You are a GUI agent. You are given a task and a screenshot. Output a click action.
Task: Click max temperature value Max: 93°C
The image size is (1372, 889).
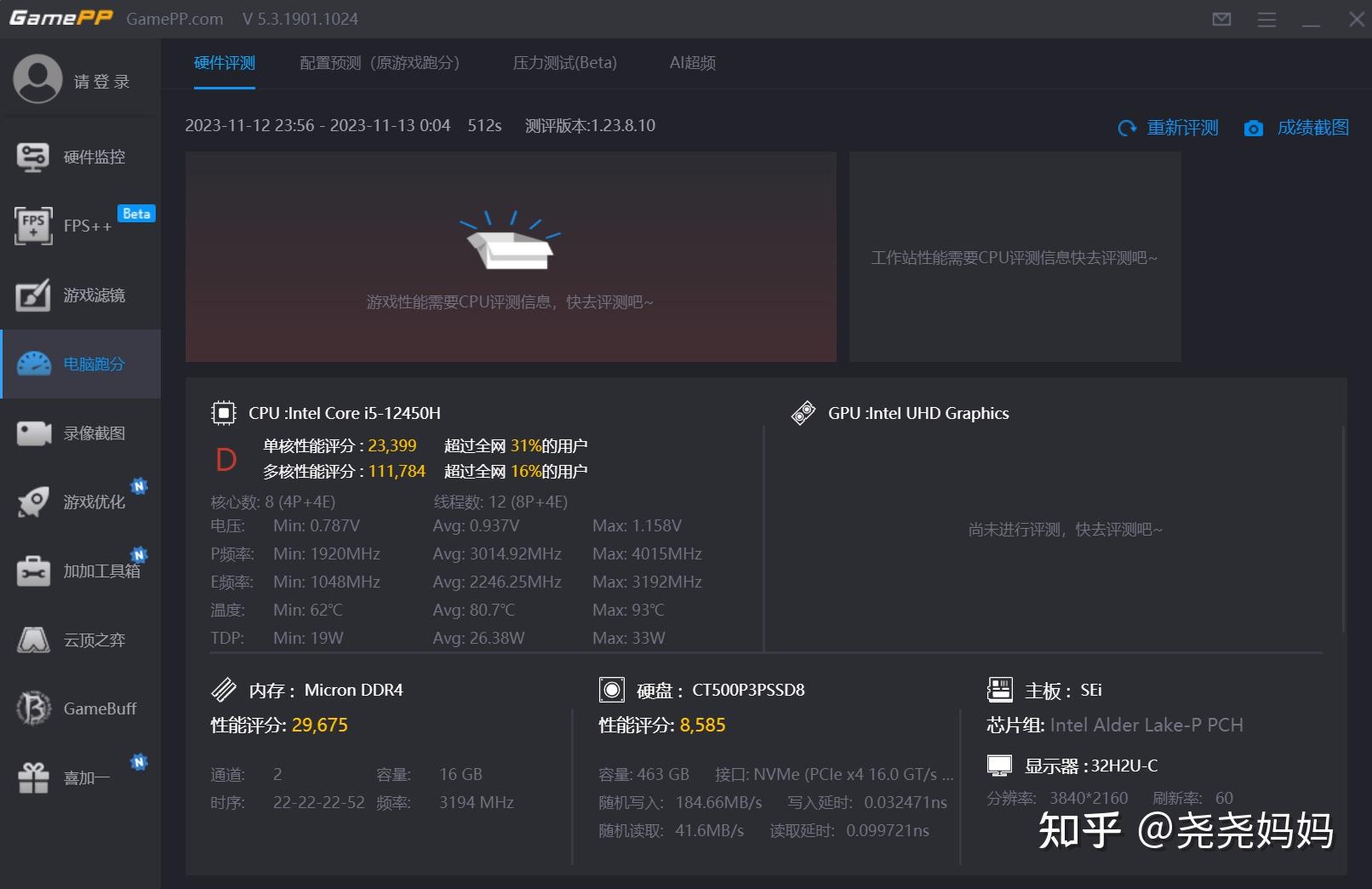pos(628,610)
